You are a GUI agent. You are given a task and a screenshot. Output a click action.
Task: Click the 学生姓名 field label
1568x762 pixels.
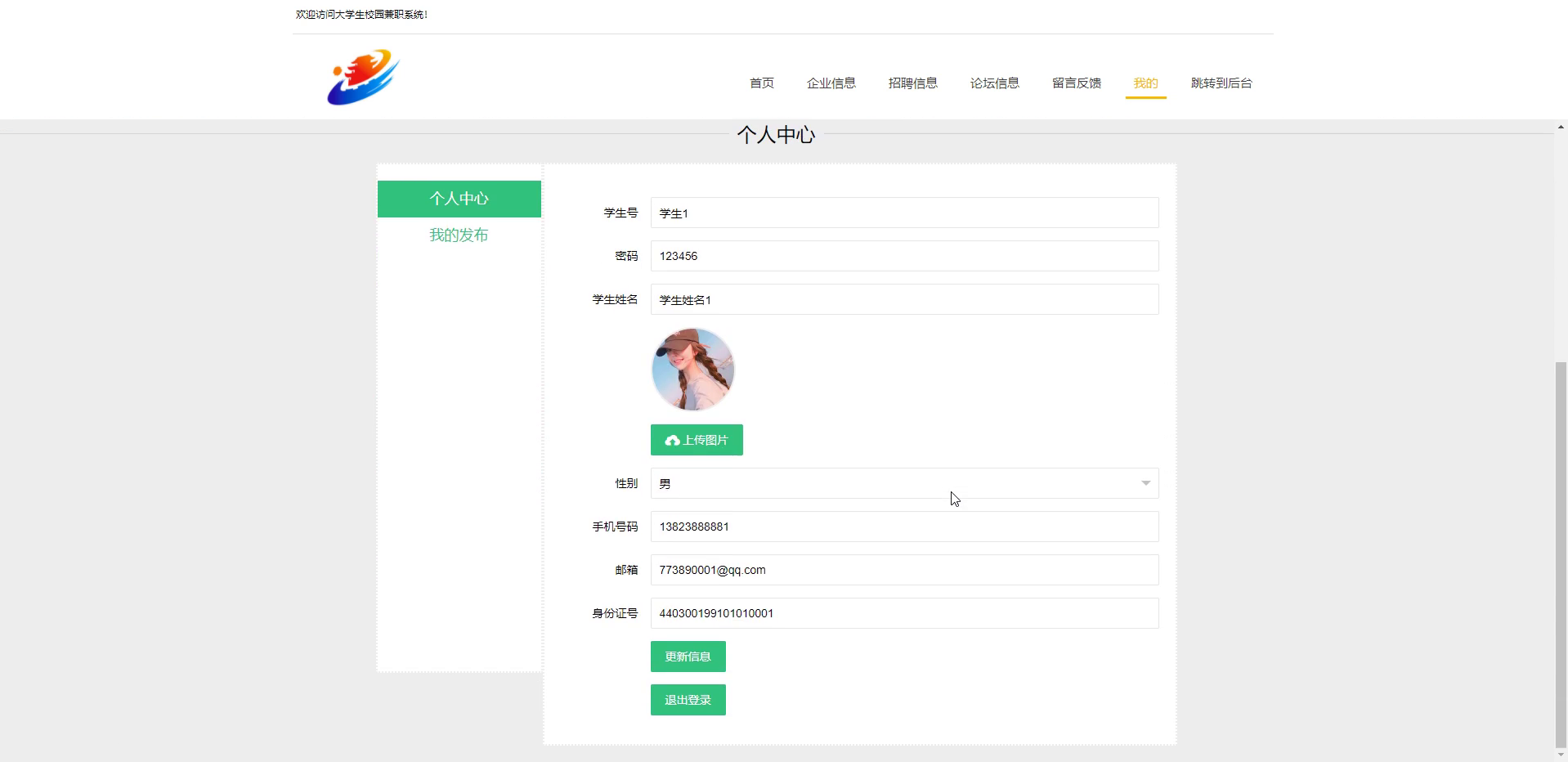[x=615, y=299]
